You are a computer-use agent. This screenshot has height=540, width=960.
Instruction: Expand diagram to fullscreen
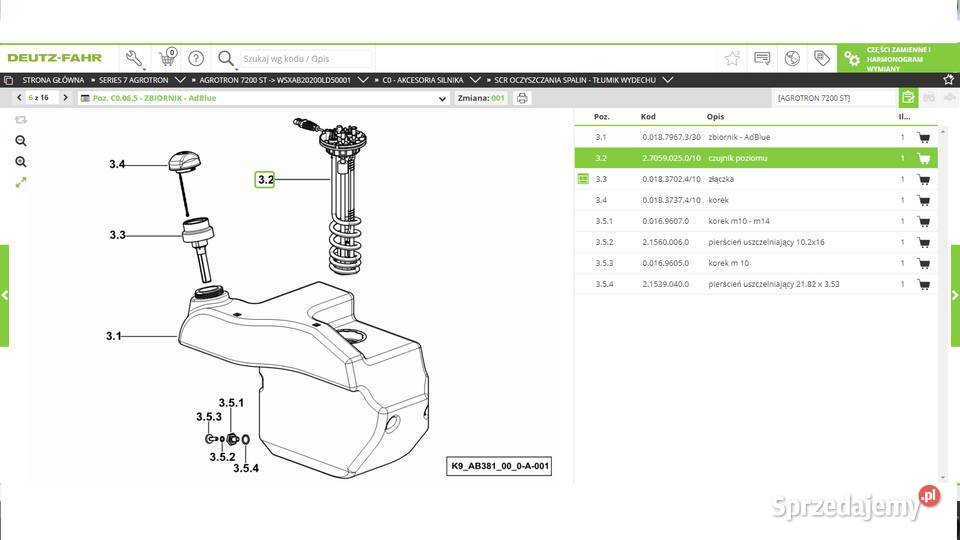point(21,182)
